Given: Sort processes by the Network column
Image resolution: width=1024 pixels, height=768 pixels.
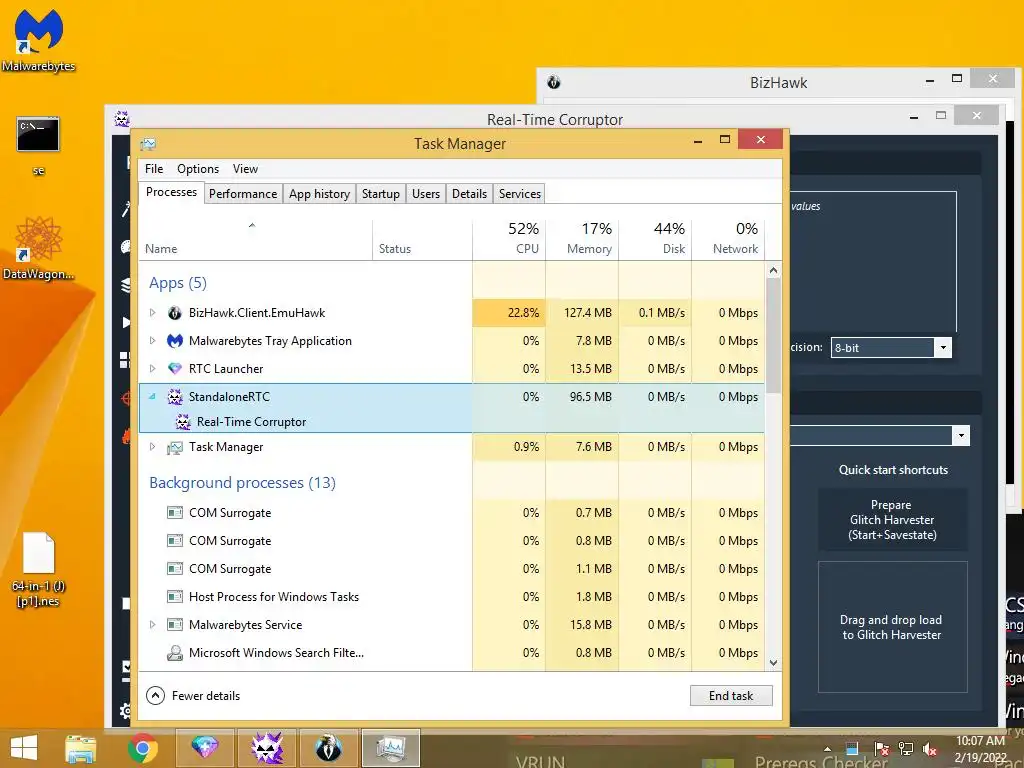Looking at the screenshot, I should tap(728, 238).
